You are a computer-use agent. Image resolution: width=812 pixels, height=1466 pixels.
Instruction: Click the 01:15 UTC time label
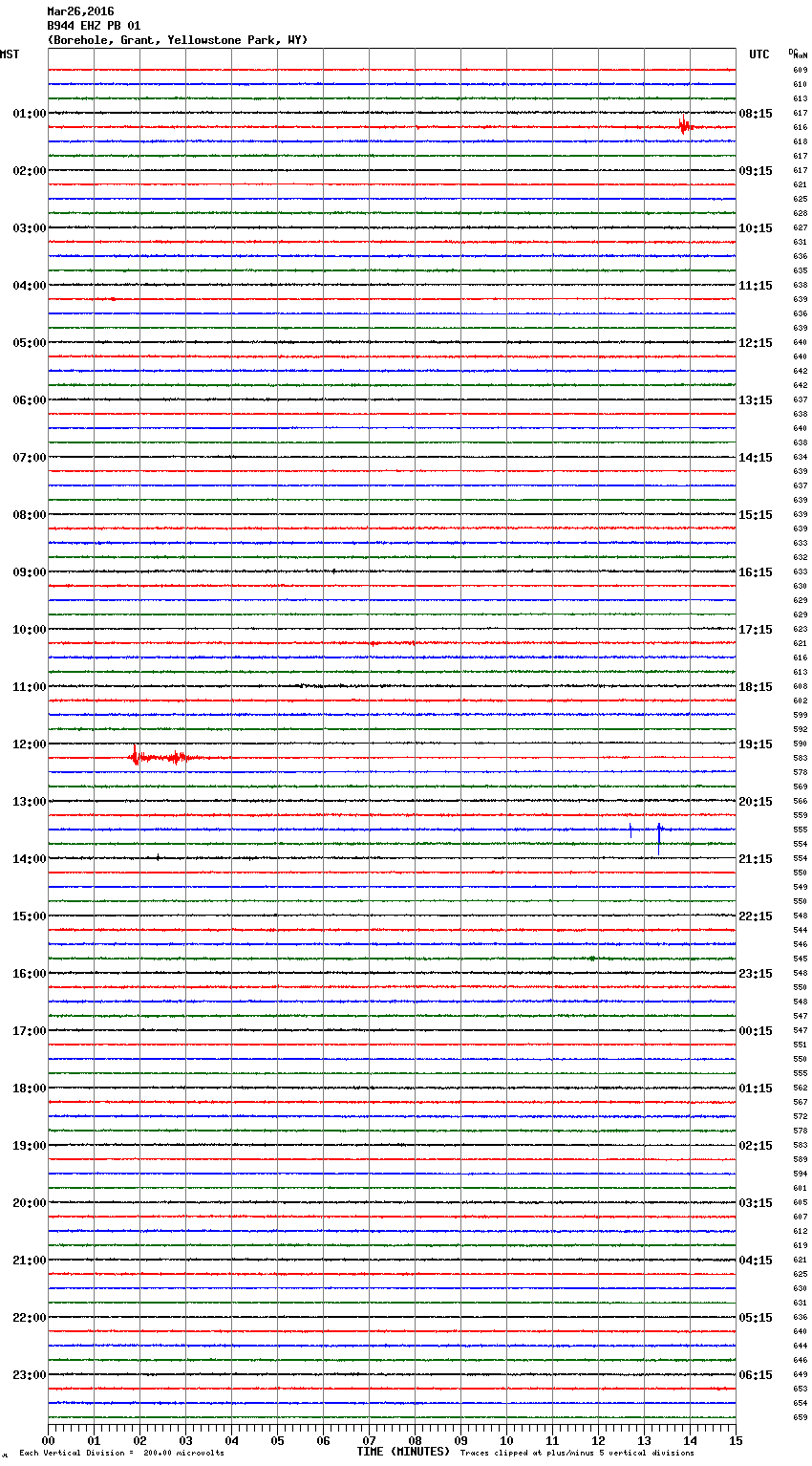pos(756,1089)
